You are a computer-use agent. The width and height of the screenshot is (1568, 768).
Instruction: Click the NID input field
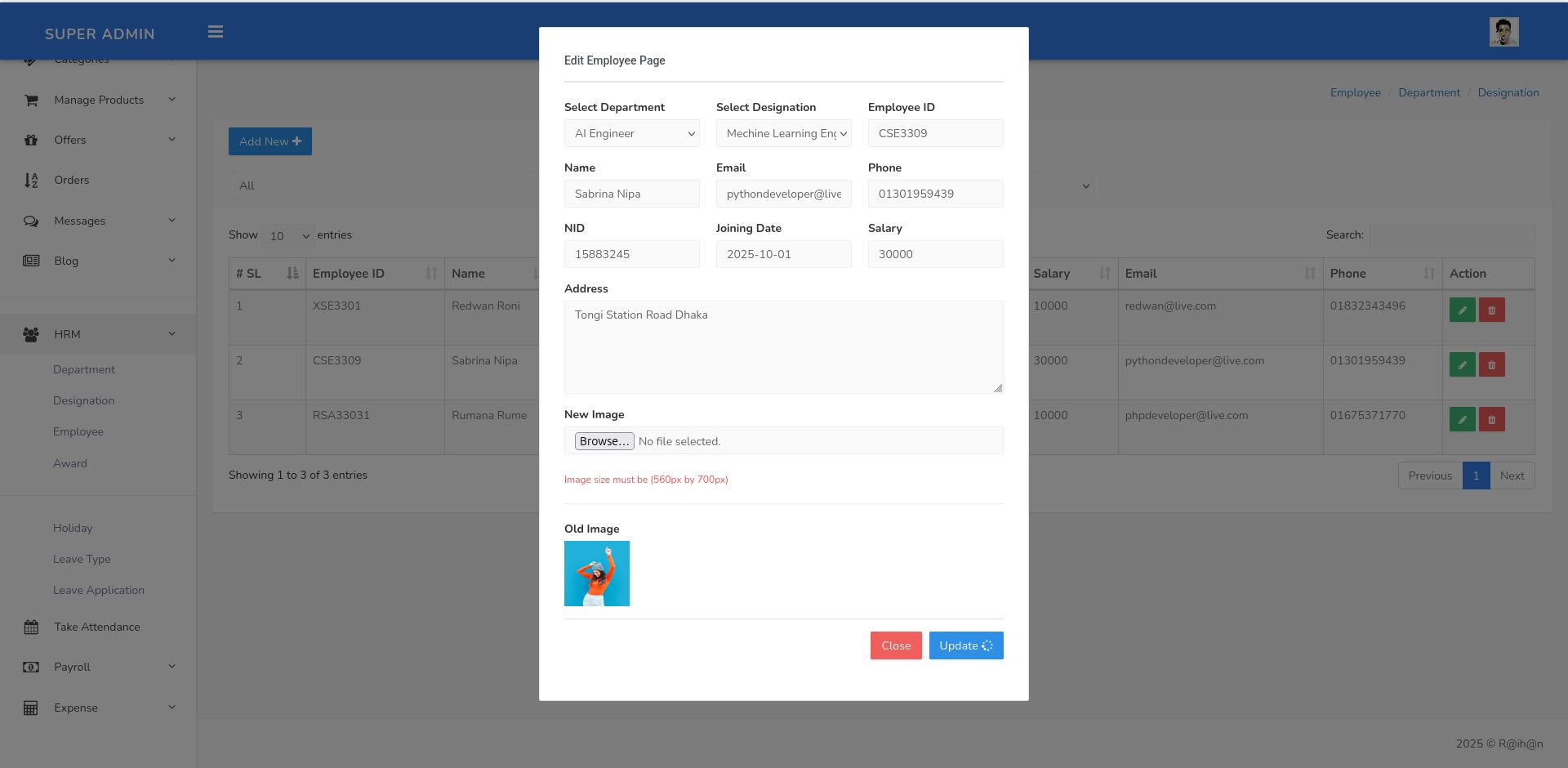coord(632,254)
